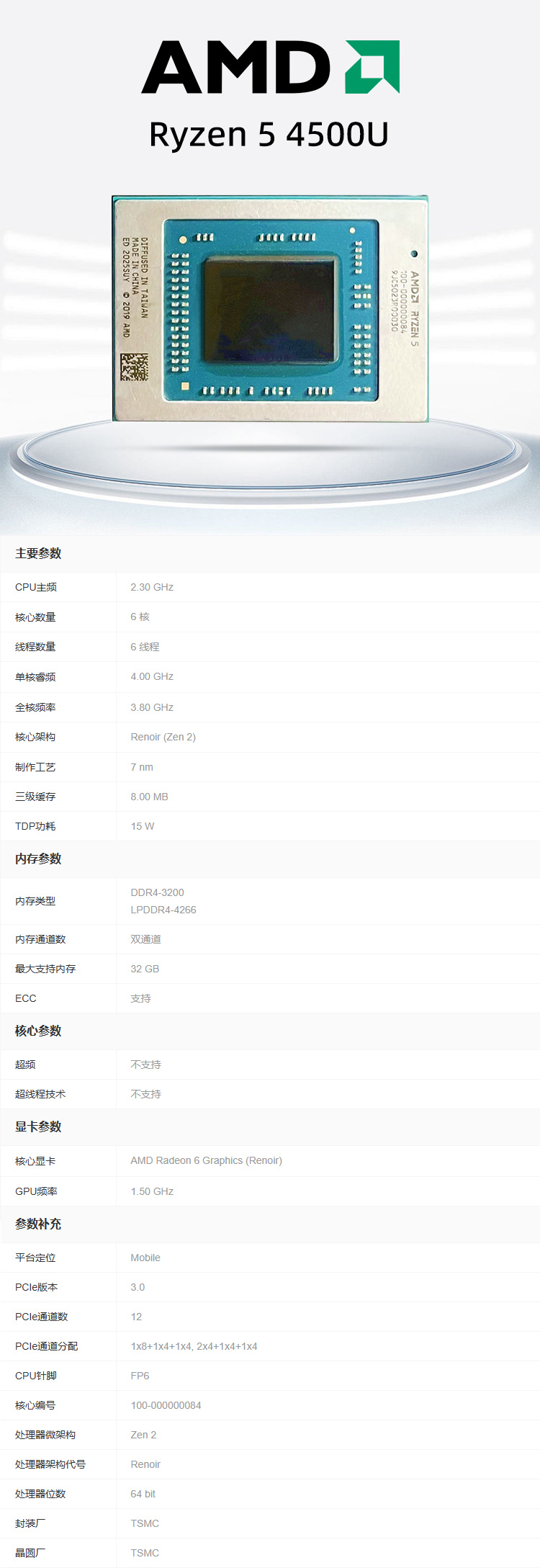Click the PCIe通道数 label
540x1568 pixels.
[x=41, y=1317]
